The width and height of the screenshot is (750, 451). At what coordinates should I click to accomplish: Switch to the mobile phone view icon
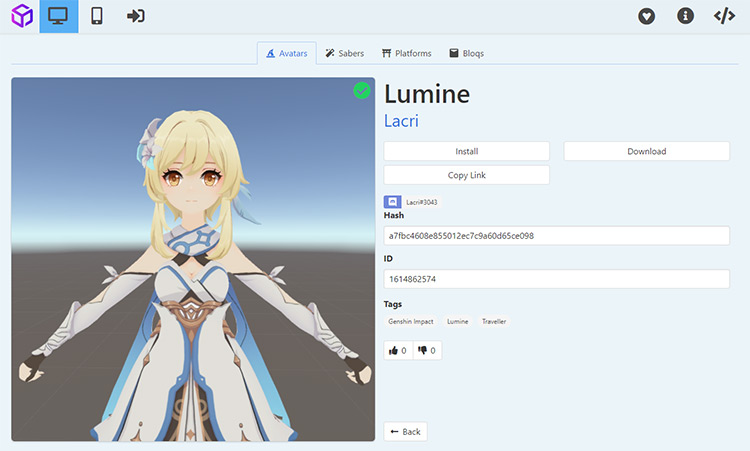tap(97, 16)
